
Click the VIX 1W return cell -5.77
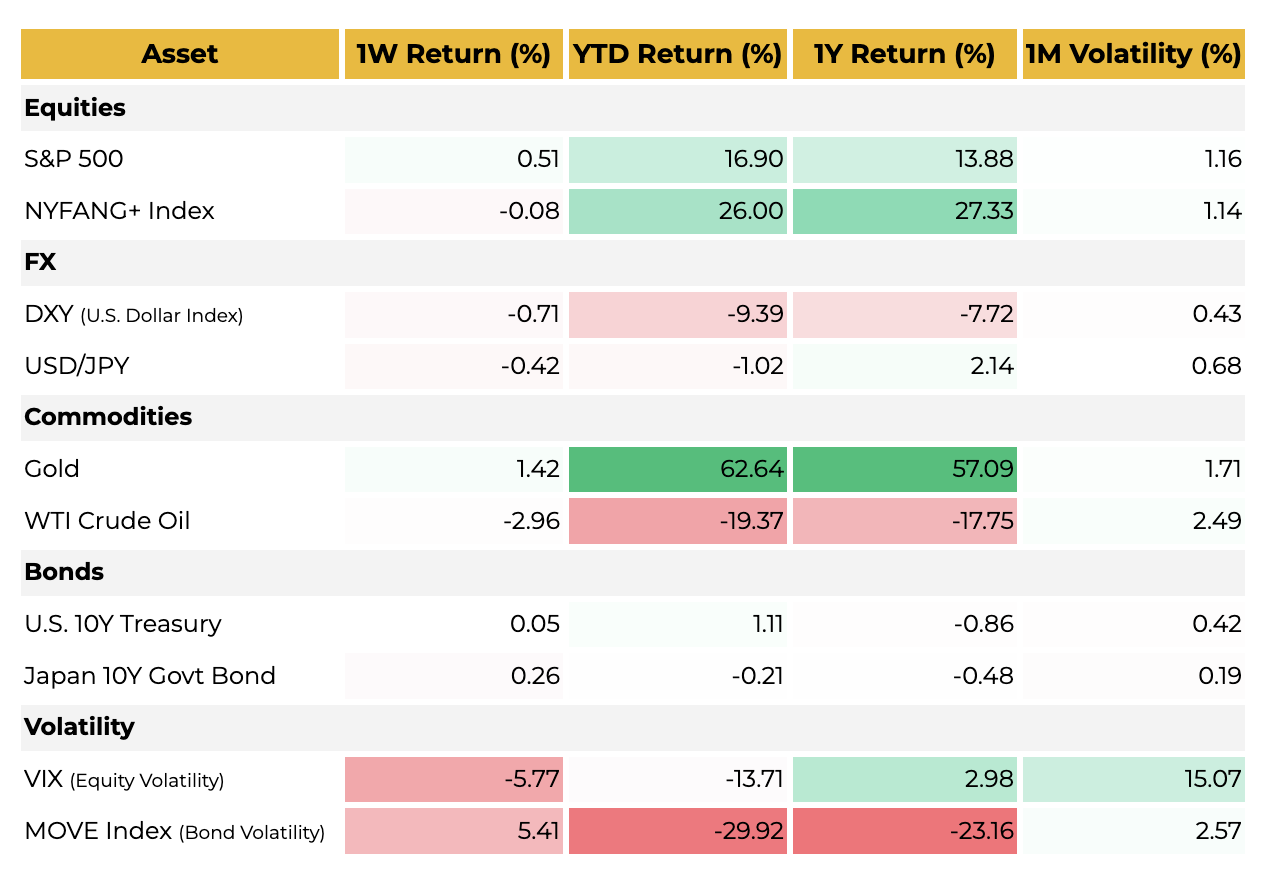point(454,779)
